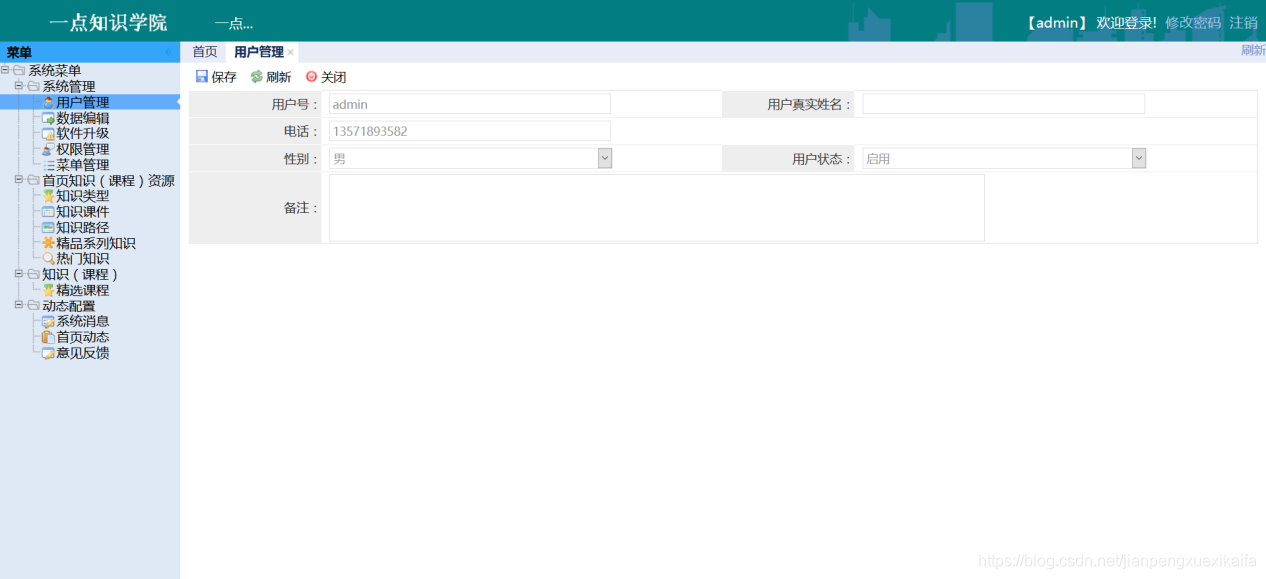The height and width of the screenshot is (579, 1266).
Task: Select the 知识（课程） folder label
Action: pyautogui.click(x=81, y=274)
